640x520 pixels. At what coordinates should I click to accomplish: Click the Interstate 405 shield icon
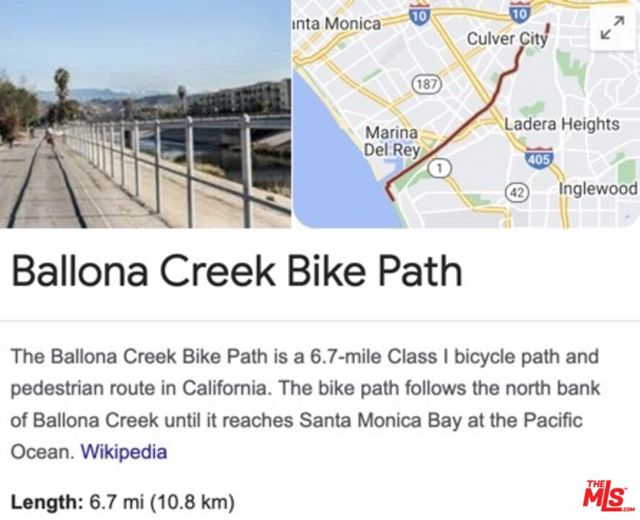coord(539,158)
